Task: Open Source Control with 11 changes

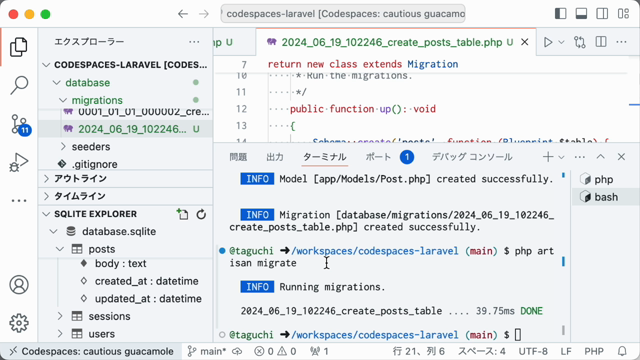Action: (19, 124)
